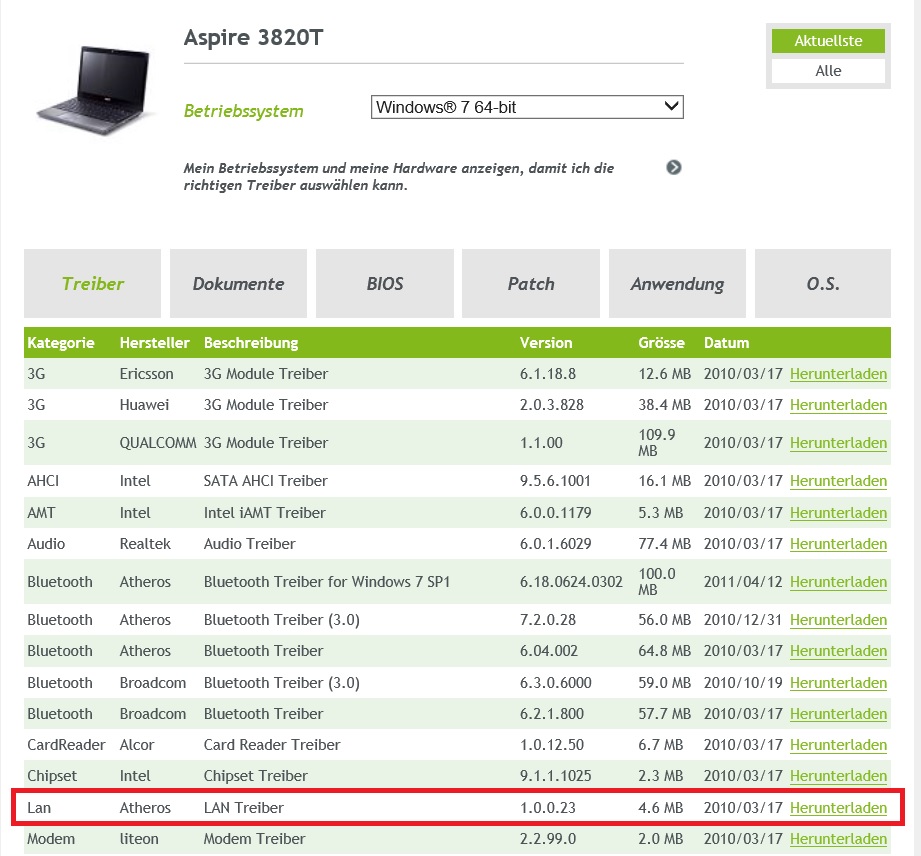The height and width of the screenshot is (856, 921).
Task: Click the Datum column header
Action: 727,343
